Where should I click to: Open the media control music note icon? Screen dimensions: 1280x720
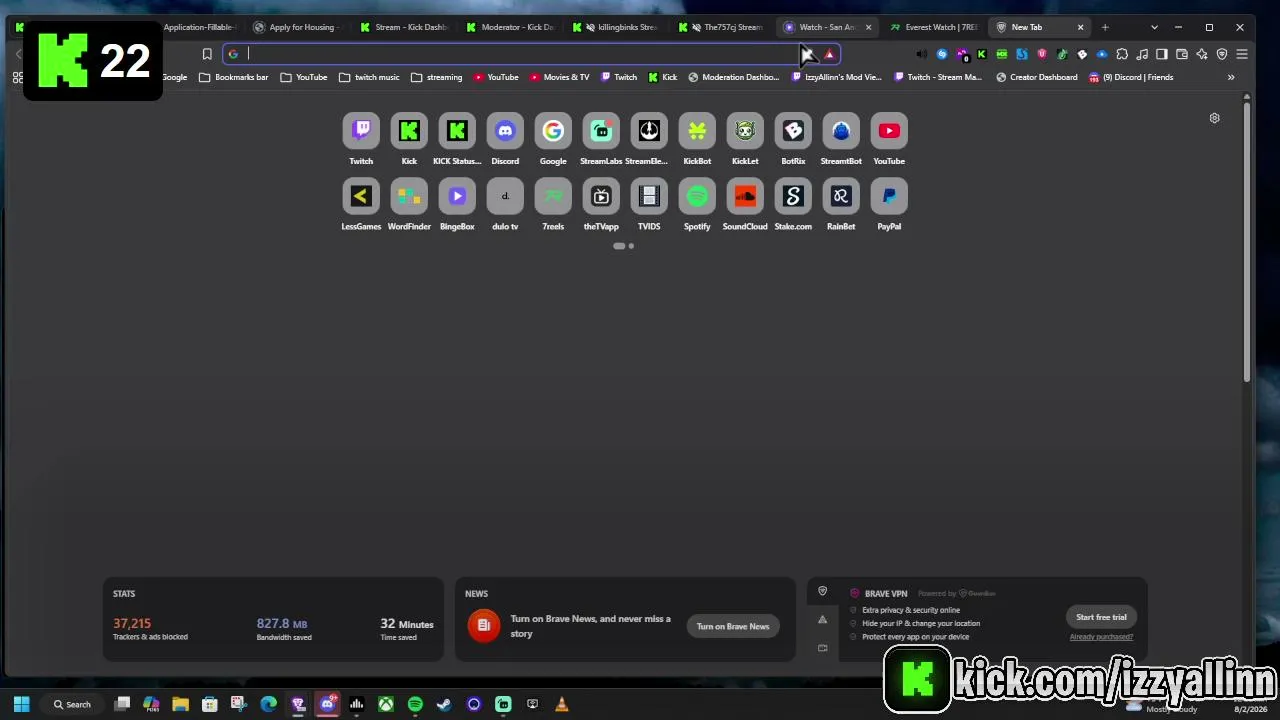coord(1142,54)
